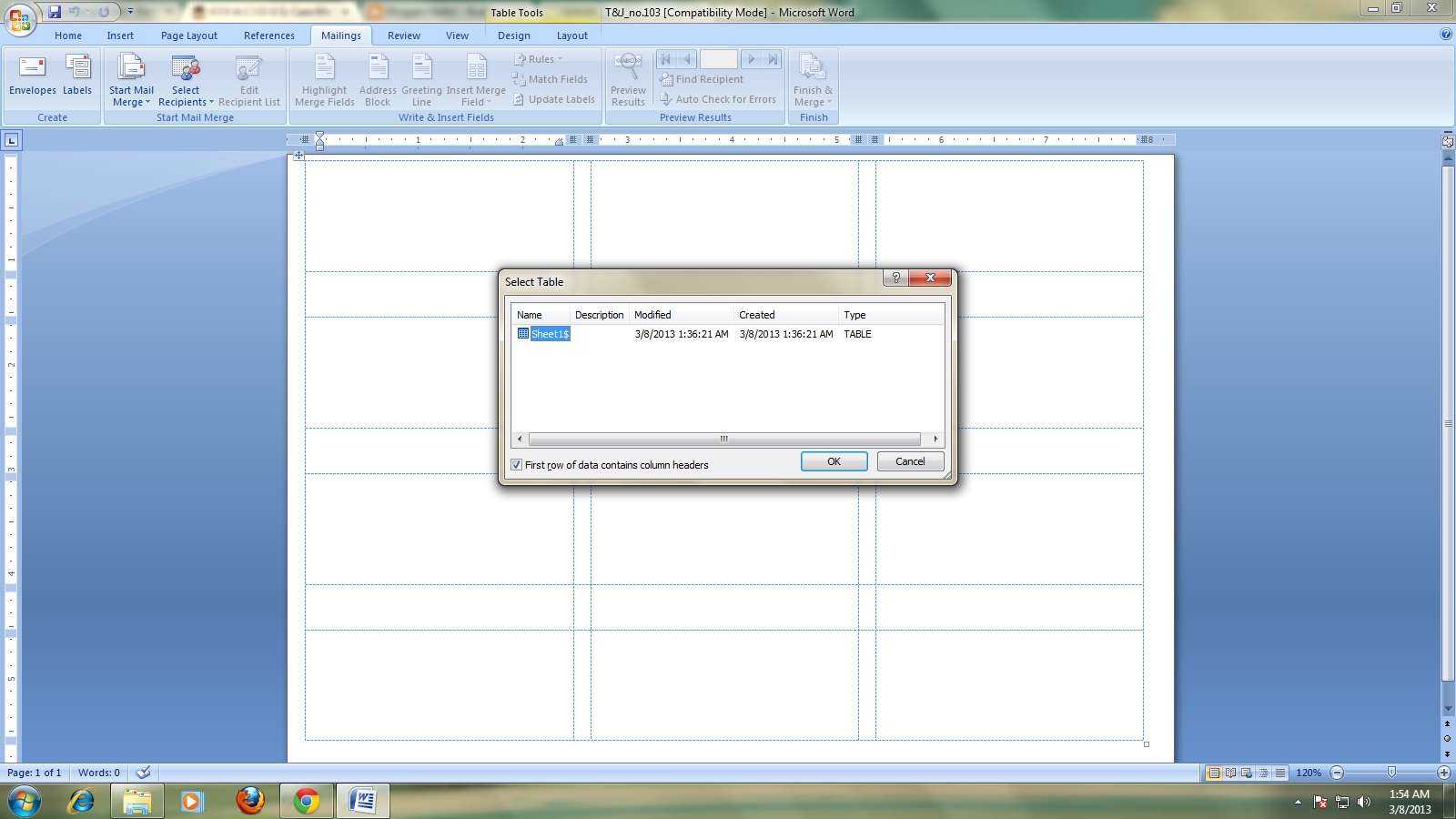Viewport: 1456px width, 819px height.
Task: Click the Zoom In plus button
Action: (1444, 773)
